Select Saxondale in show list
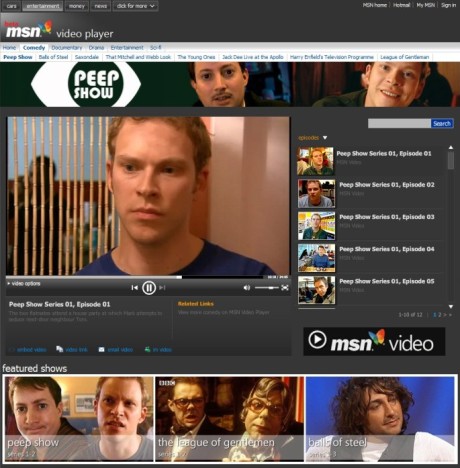Image resolution: width=460 pixels, height=468 pixels. [x=87, y=57]
